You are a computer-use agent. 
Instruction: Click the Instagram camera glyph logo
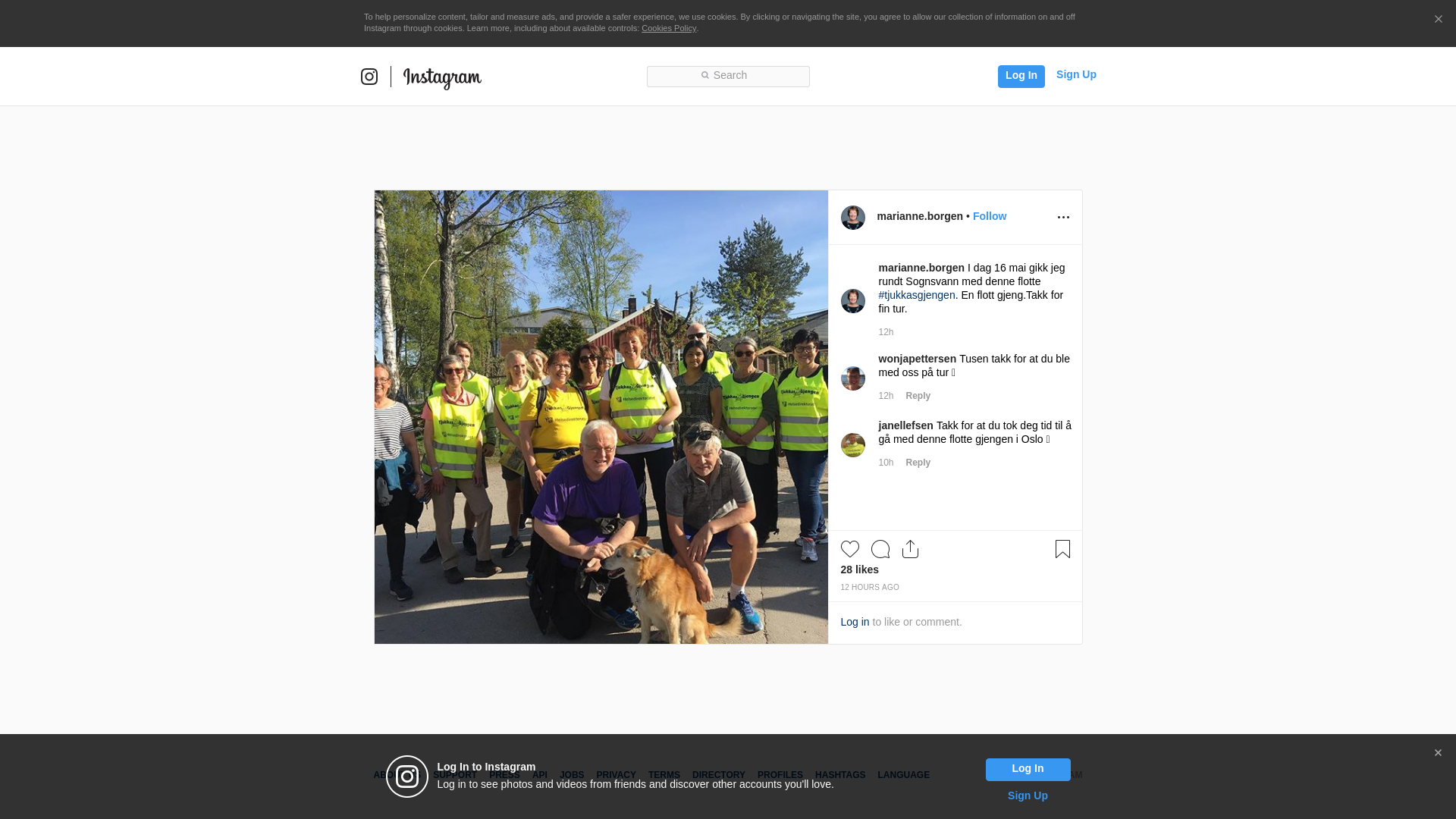click(x=369, y=77)
